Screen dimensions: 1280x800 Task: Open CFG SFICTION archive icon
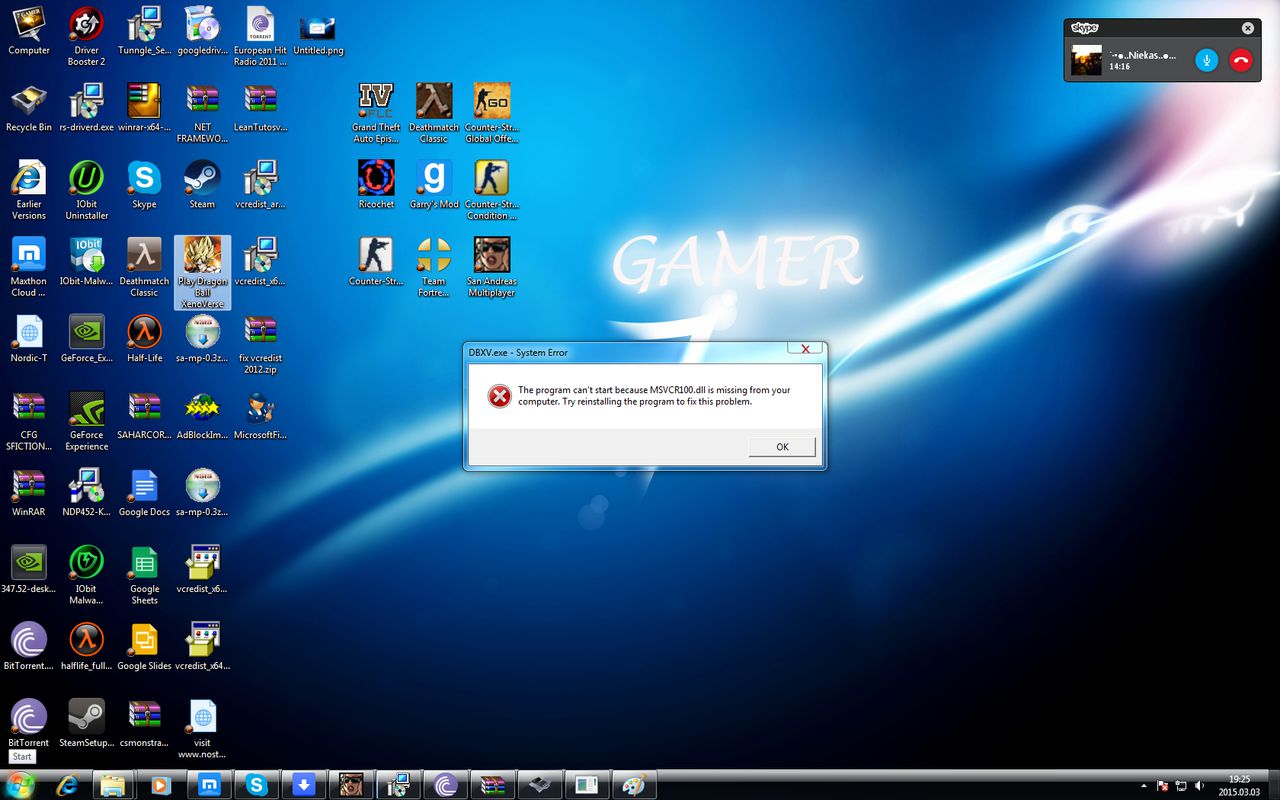29,421
